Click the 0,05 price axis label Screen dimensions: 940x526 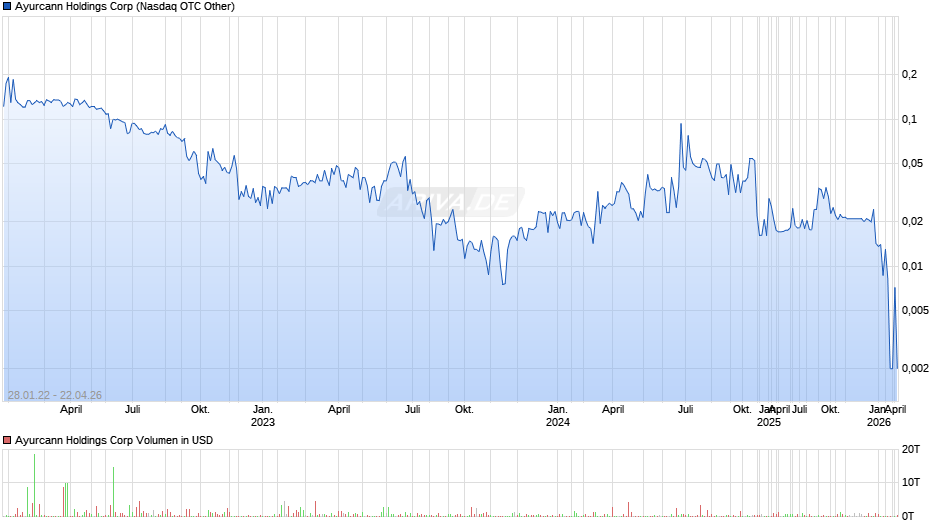912,163
